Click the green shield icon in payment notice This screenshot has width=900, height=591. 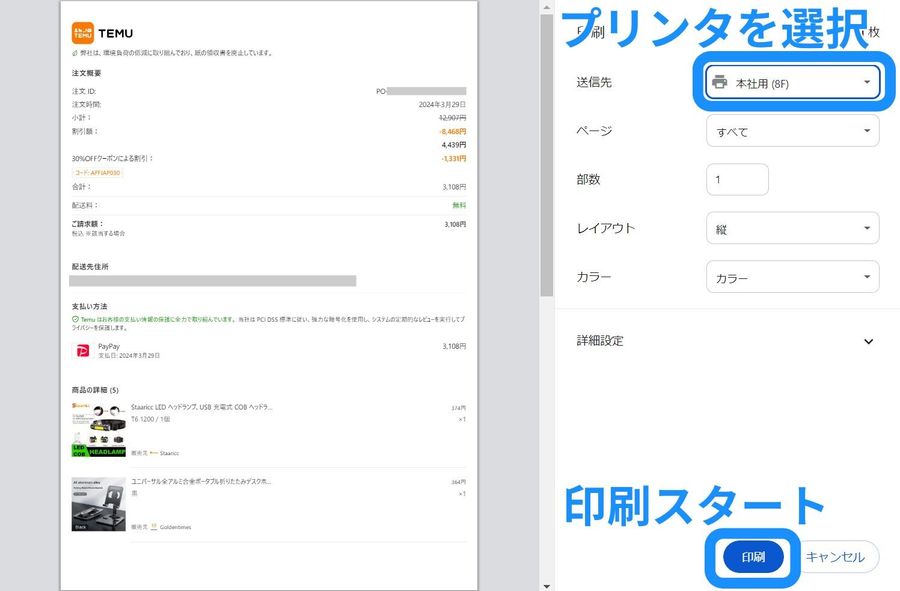(x=75, y=319)
